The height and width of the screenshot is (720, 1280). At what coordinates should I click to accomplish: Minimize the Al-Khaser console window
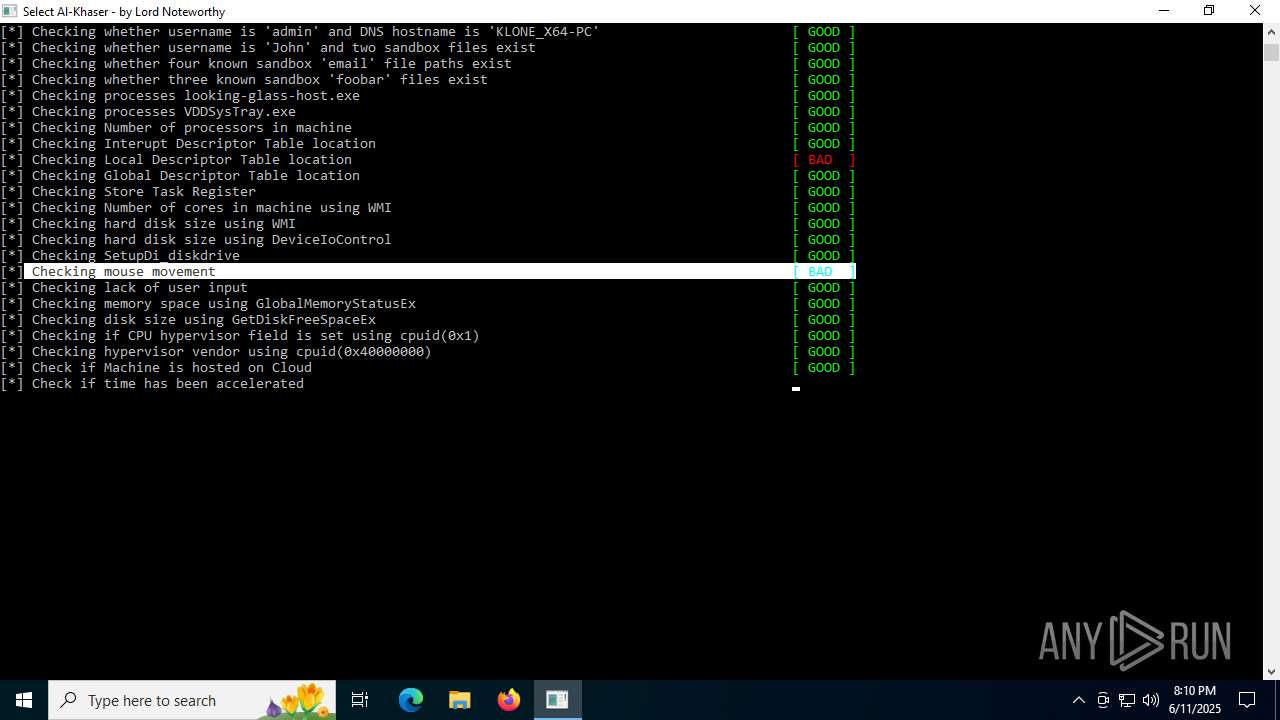coord(1164,11)
